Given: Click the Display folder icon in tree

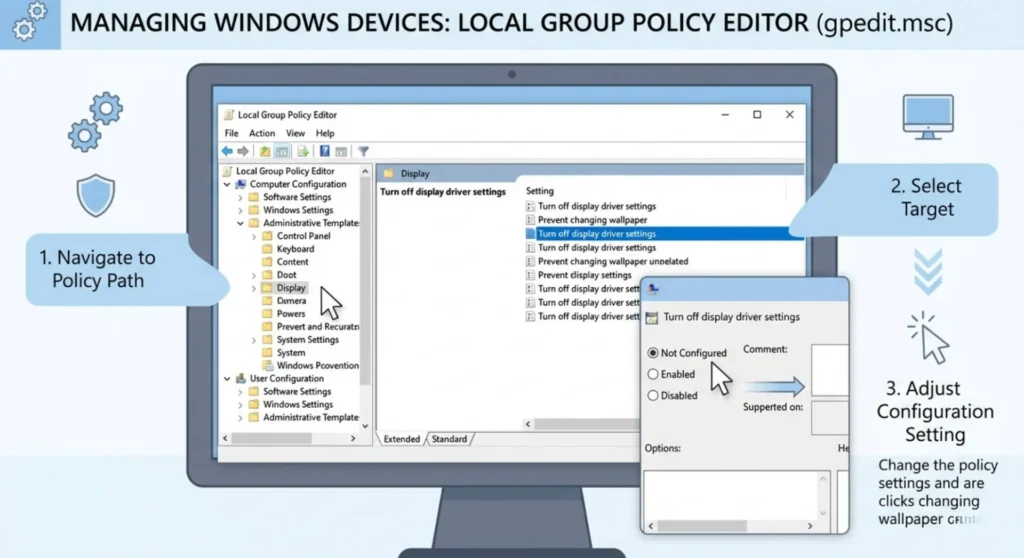Looking at the screenshot, I should [x=267, y=287].
